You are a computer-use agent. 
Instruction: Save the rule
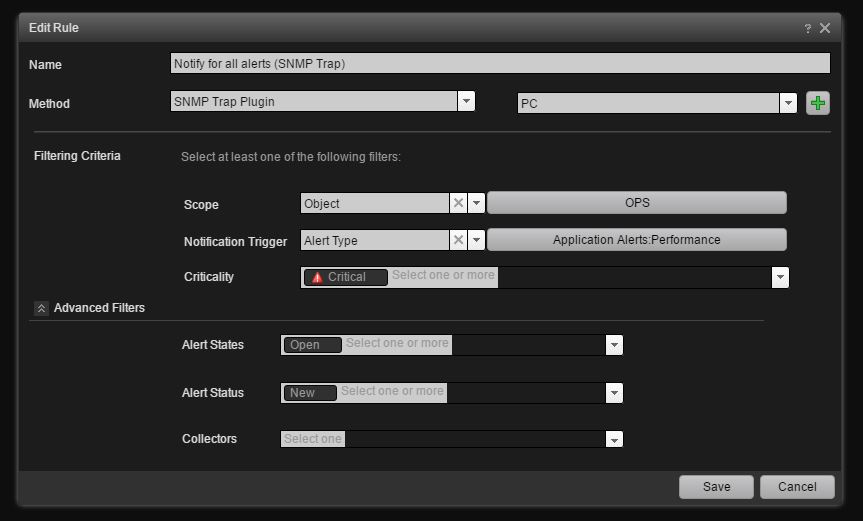point(716,487)
